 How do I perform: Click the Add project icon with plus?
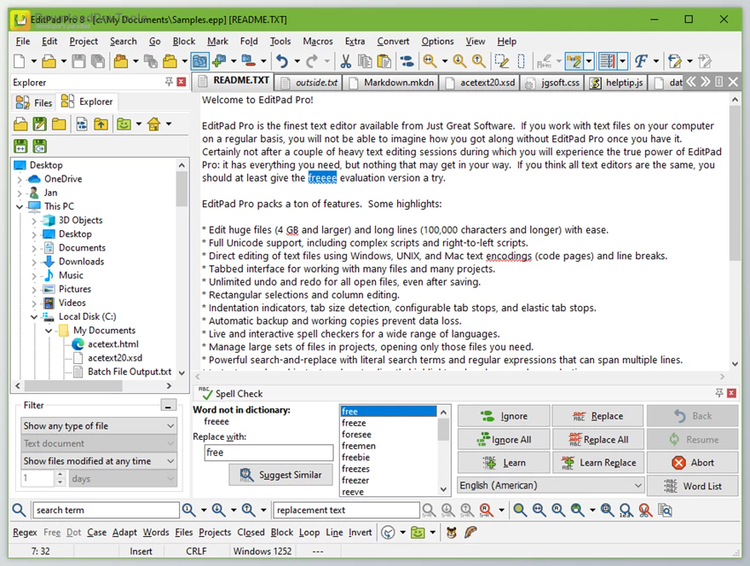coord(219,61)
